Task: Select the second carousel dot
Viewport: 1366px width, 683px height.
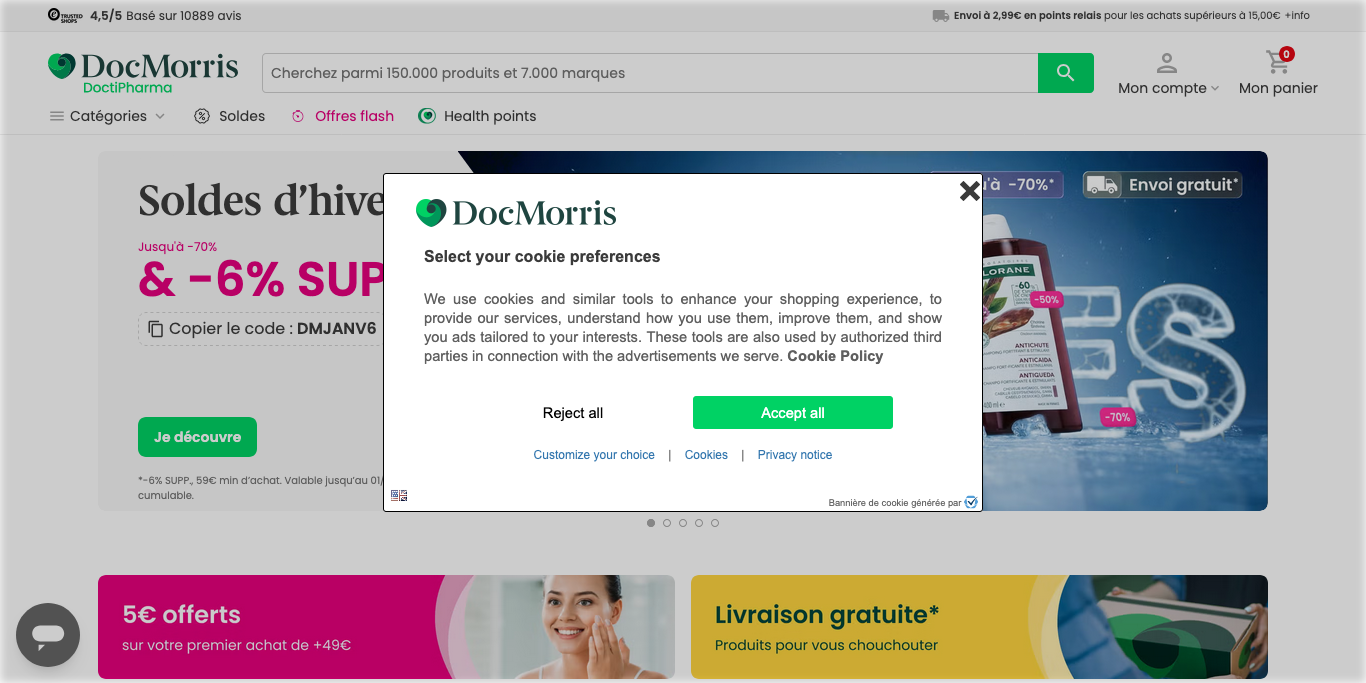Action: click(x=667, y=522)
